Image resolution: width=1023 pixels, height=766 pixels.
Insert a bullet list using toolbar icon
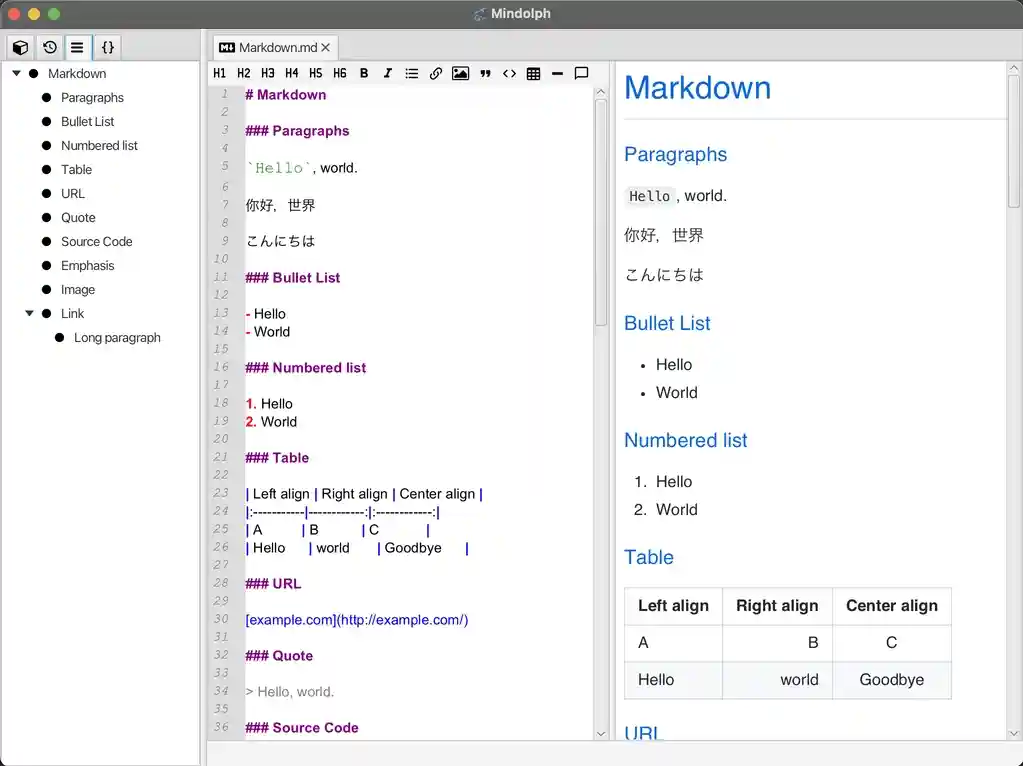coord(412,73)
